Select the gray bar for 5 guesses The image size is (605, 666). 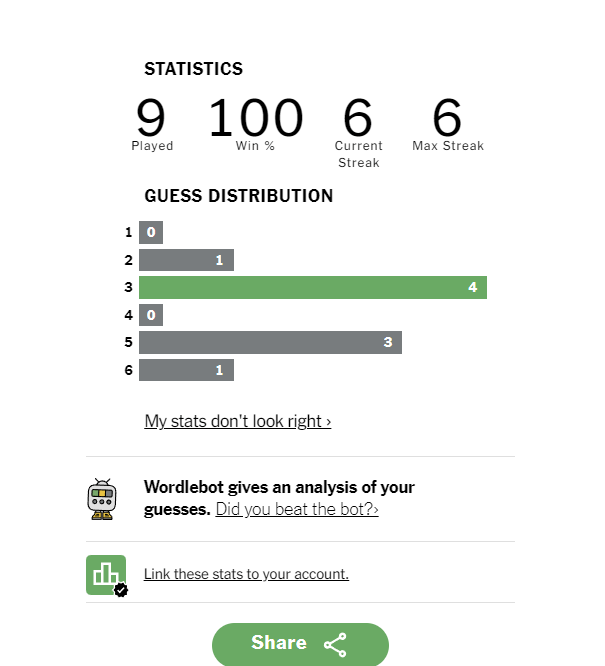coord(270,342)
